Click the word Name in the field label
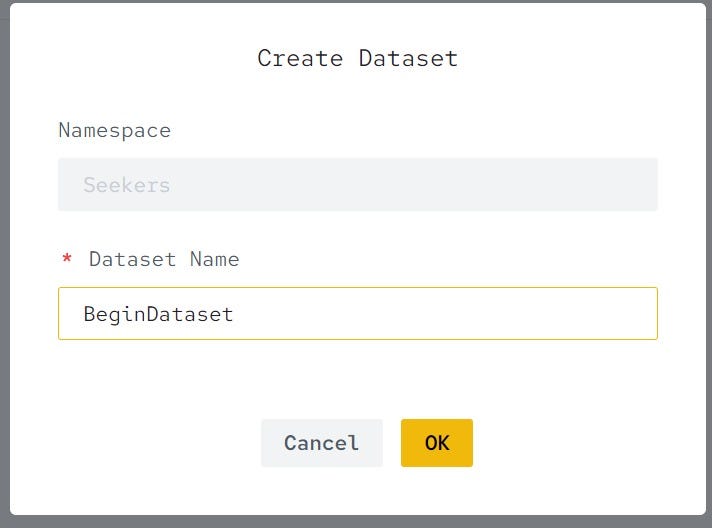The image size is (712, 528). point(214,259)
